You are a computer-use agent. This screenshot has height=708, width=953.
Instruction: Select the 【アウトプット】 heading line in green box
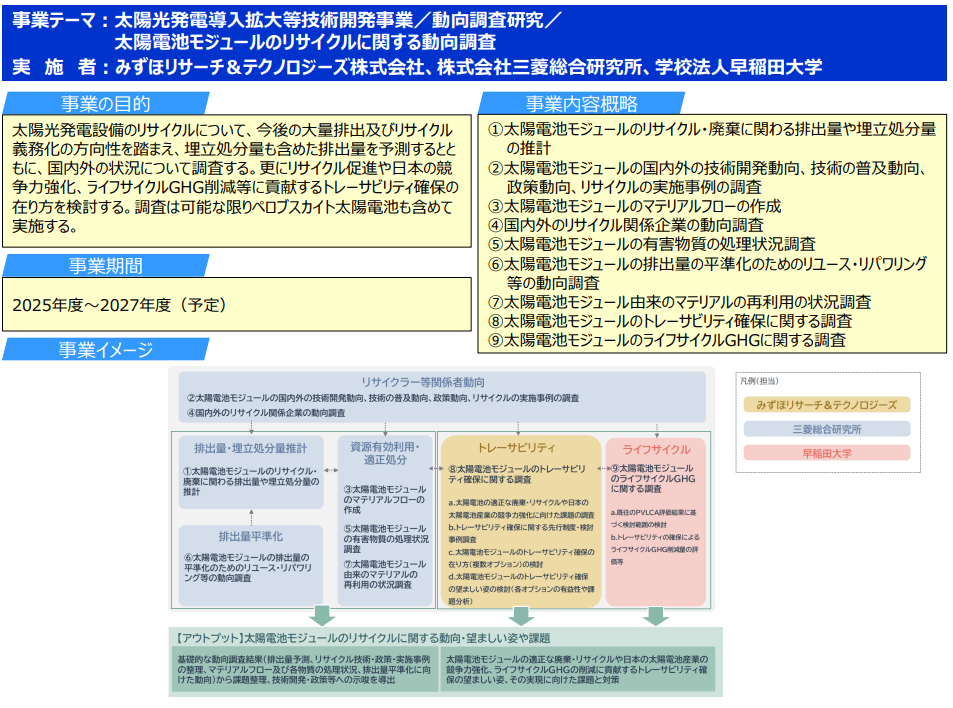[362, 638]
